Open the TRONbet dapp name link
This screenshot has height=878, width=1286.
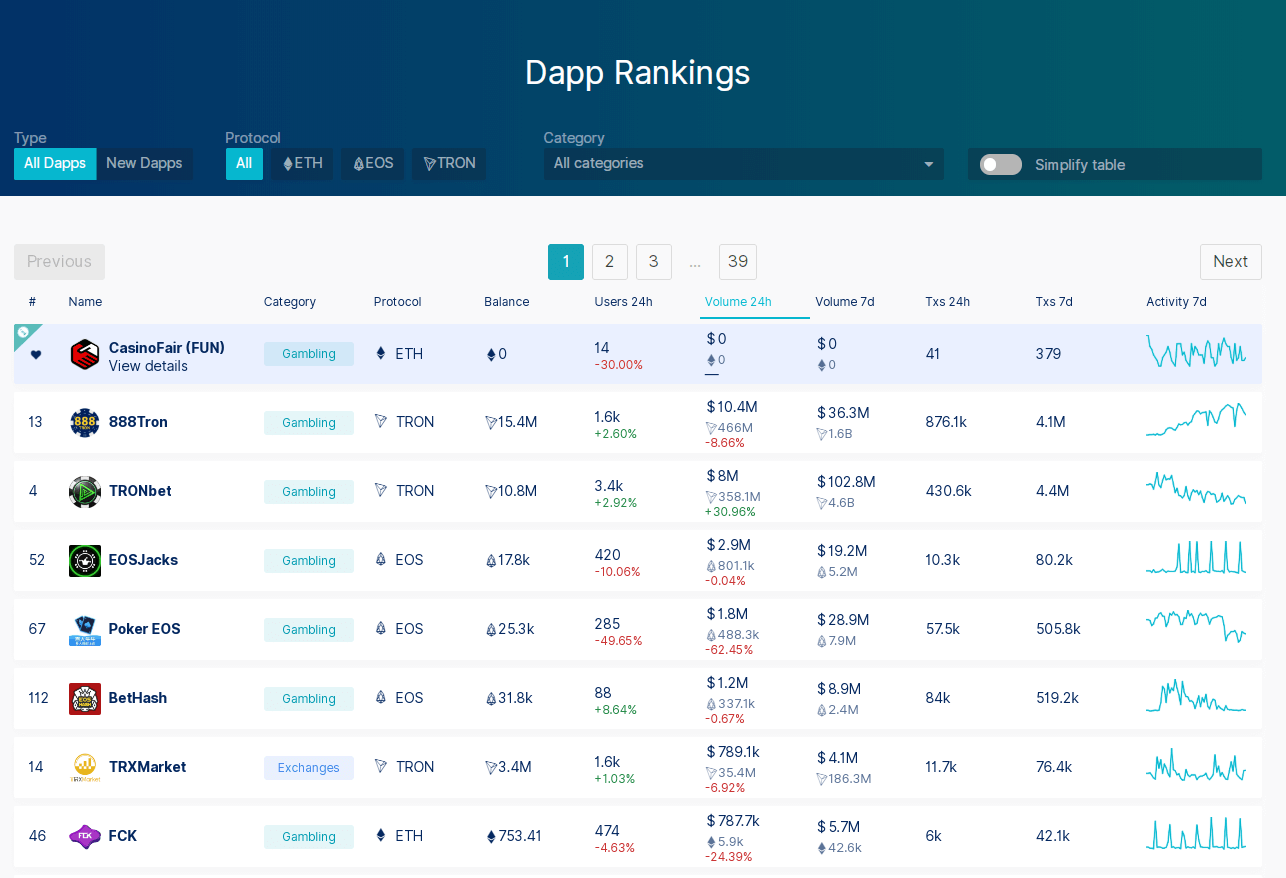point(140,491)
